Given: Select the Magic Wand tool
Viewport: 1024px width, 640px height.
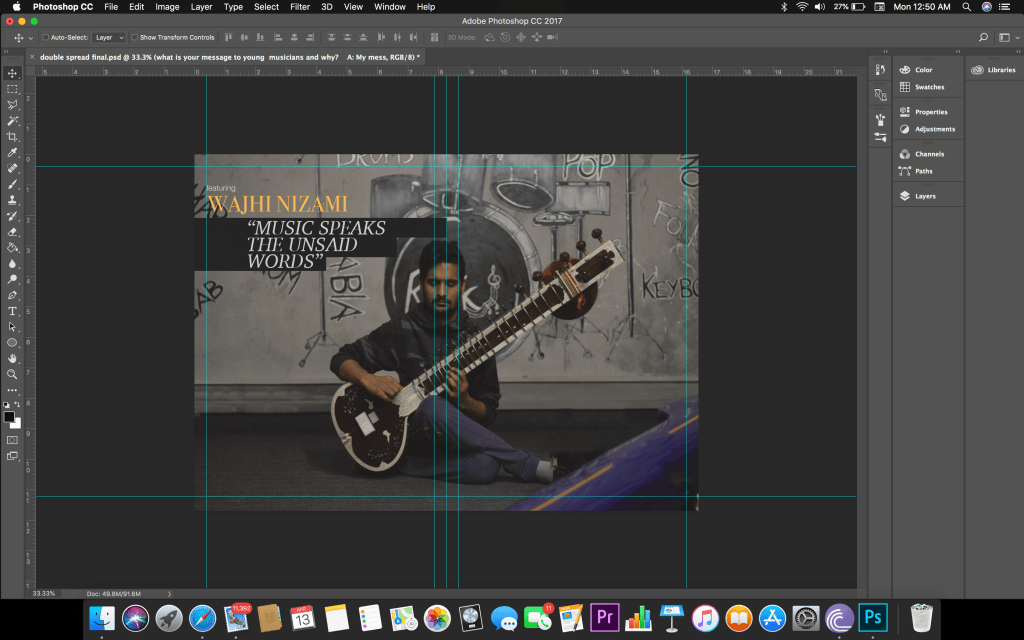Looking at the screenshot, I should point(12,120).
